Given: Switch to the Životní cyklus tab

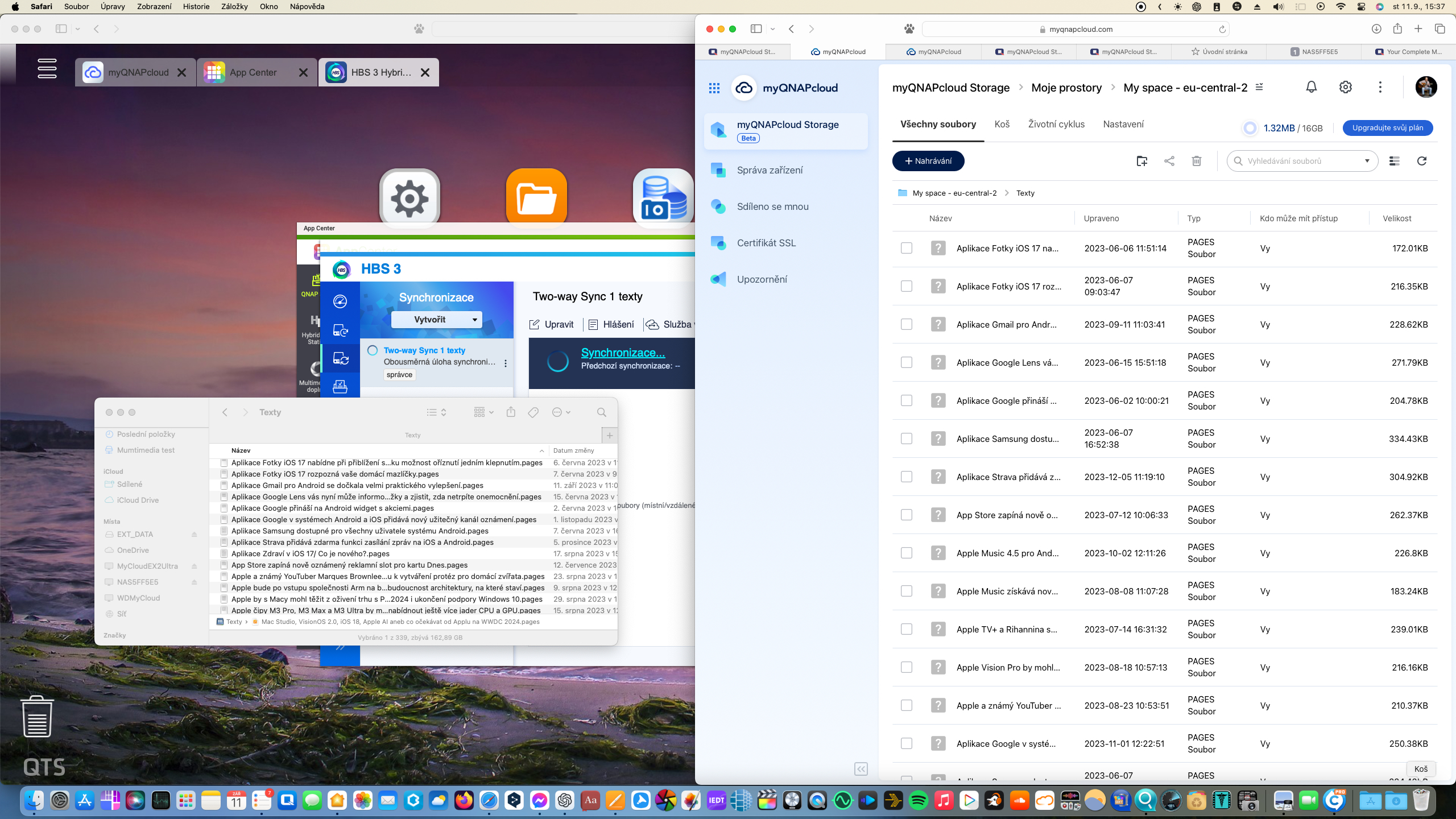Looking at the screenshot, I should (x=1056, y=124).
